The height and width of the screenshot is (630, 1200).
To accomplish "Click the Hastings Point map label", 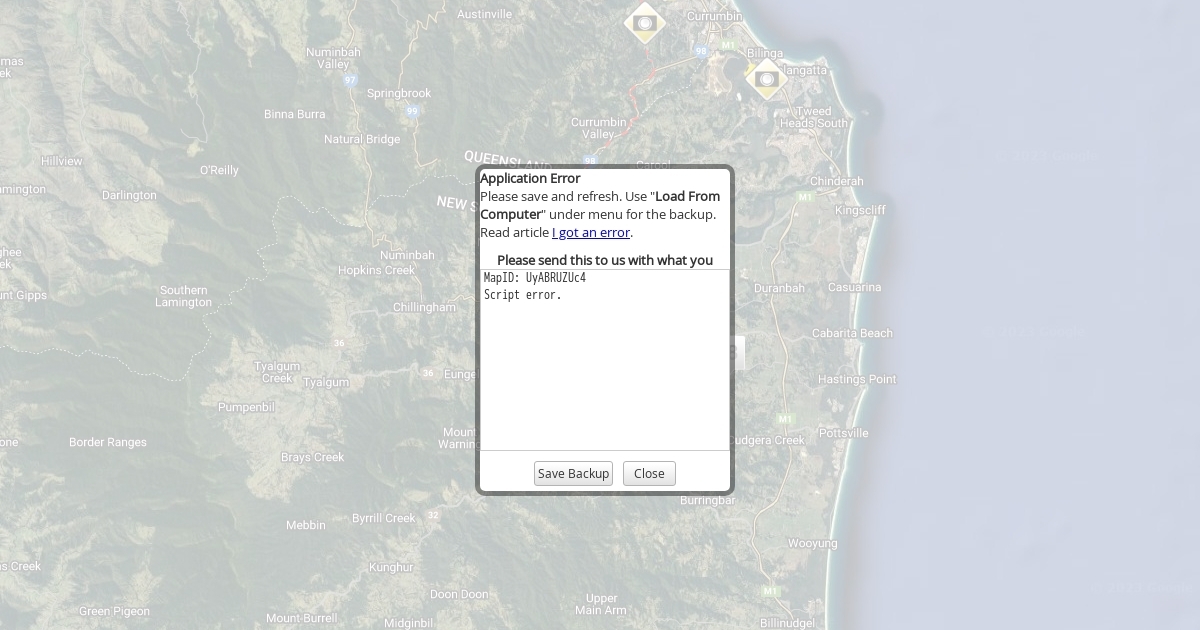I will 857,379.
